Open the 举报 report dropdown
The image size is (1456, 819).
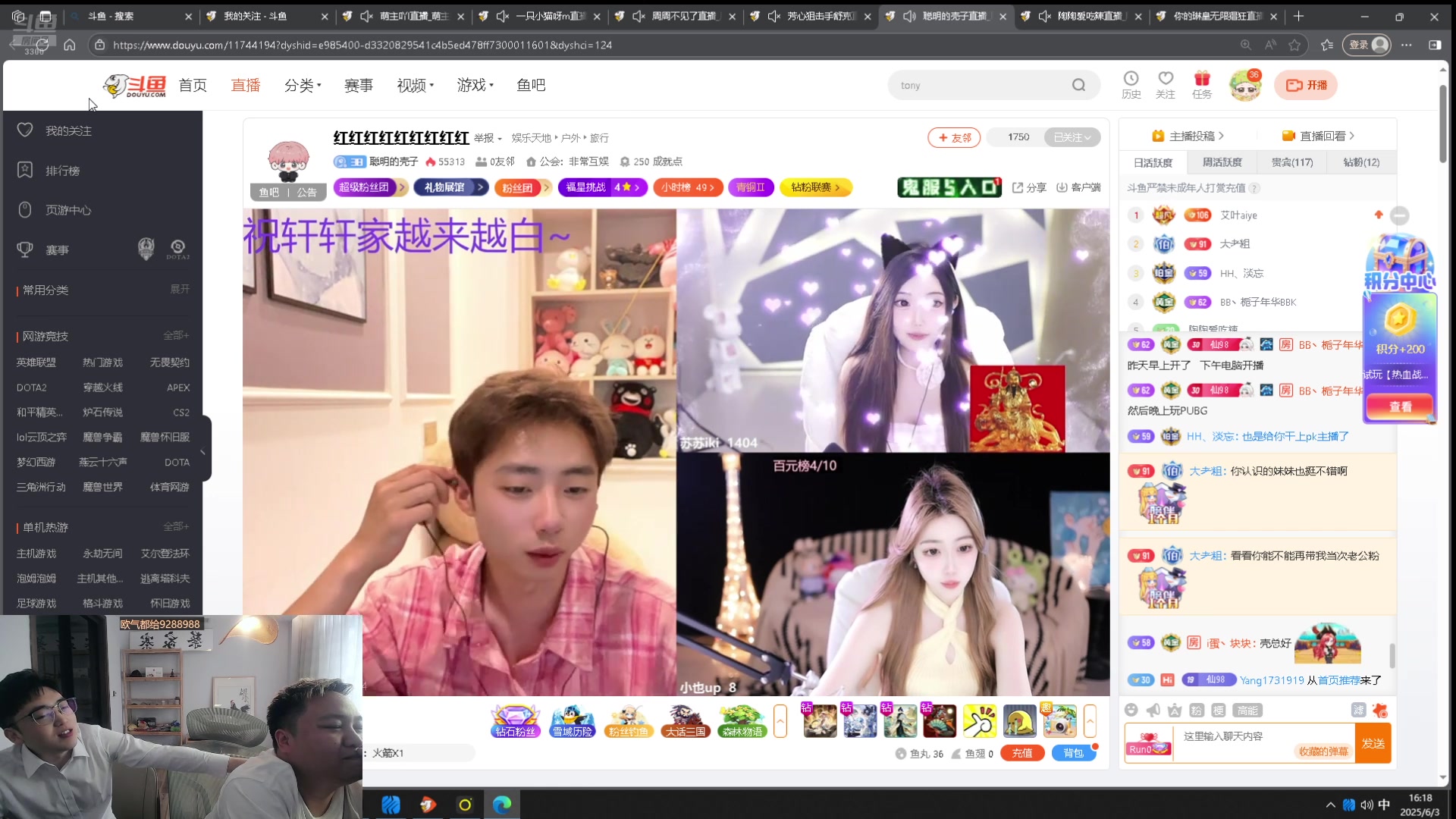(488, 138)
